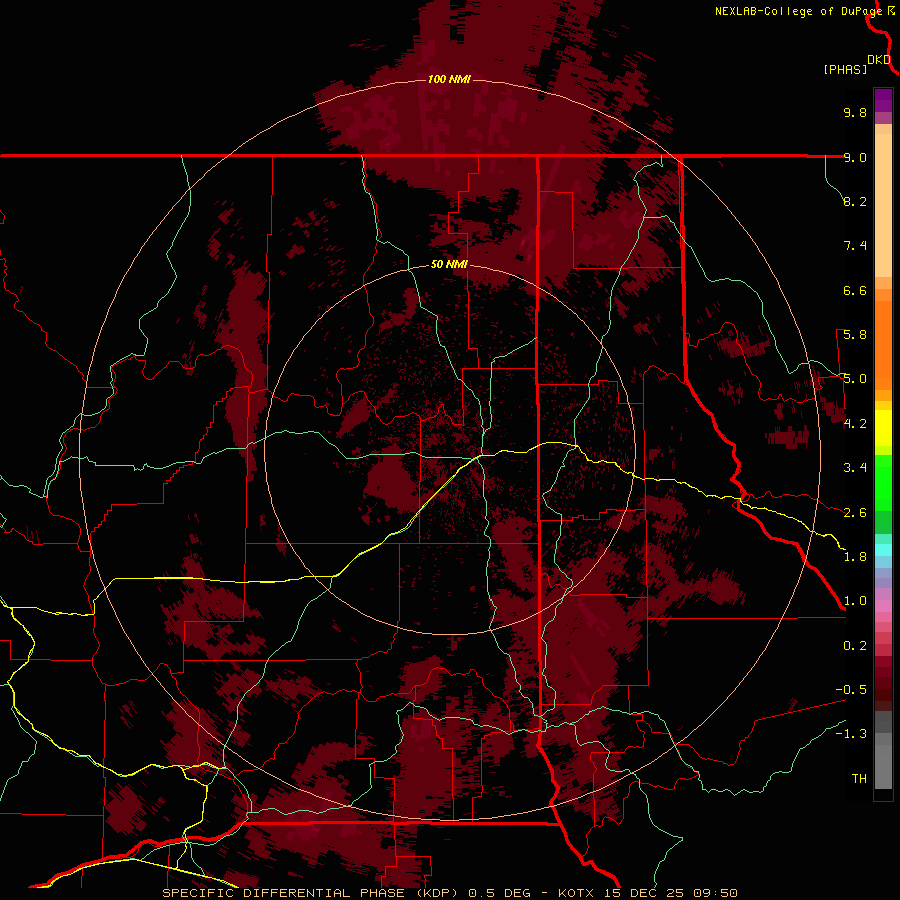Screen dimensions: 900x900
Task: Click the 50 NMI range ring label
Action: pyautogui.click(x=449, y=265)
